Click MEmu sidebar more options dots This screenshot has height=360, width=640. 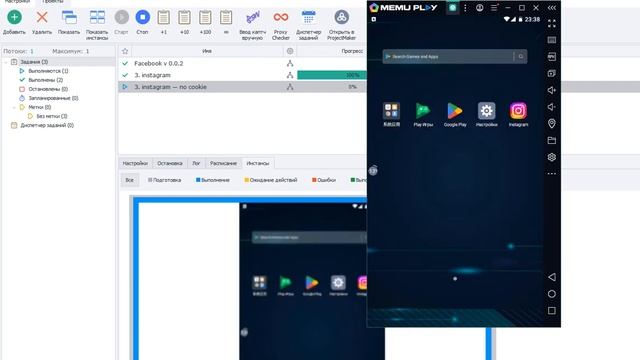click(552, 174)
